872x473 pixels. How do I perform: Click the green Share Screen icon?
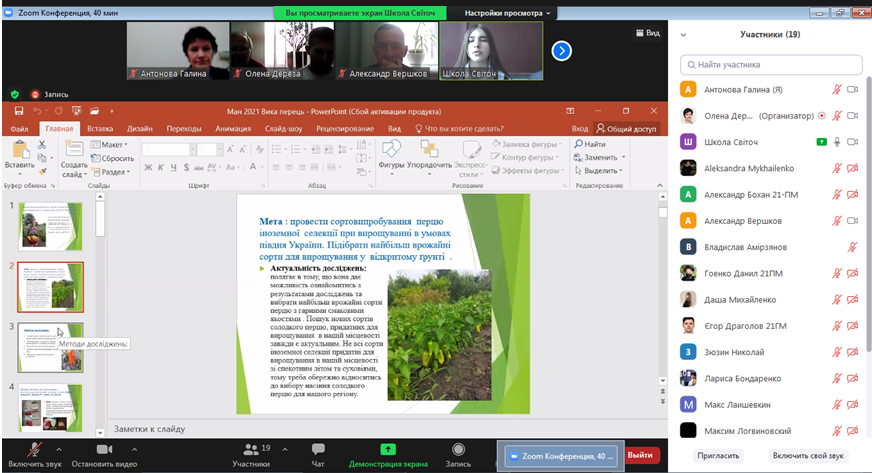pyautogui.click(x=388, y=449)
